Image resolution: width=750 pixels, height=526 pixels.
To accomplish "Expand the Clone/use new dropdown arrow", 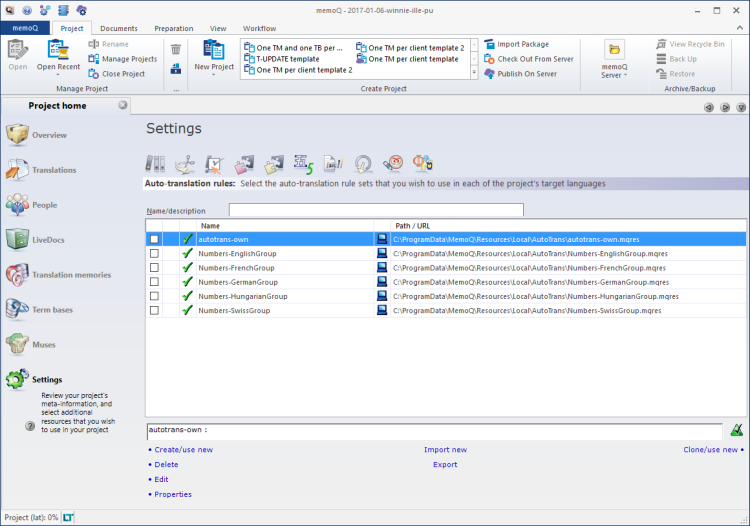I will (740, 450).
